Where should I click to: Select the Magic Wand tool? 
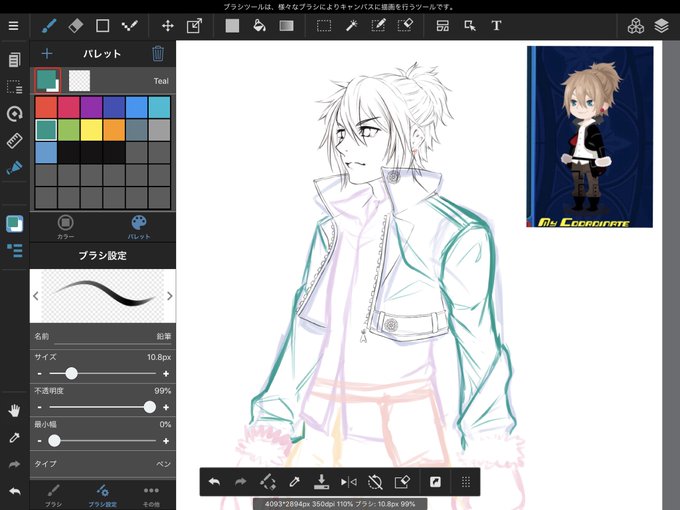(x=351, y=26)
